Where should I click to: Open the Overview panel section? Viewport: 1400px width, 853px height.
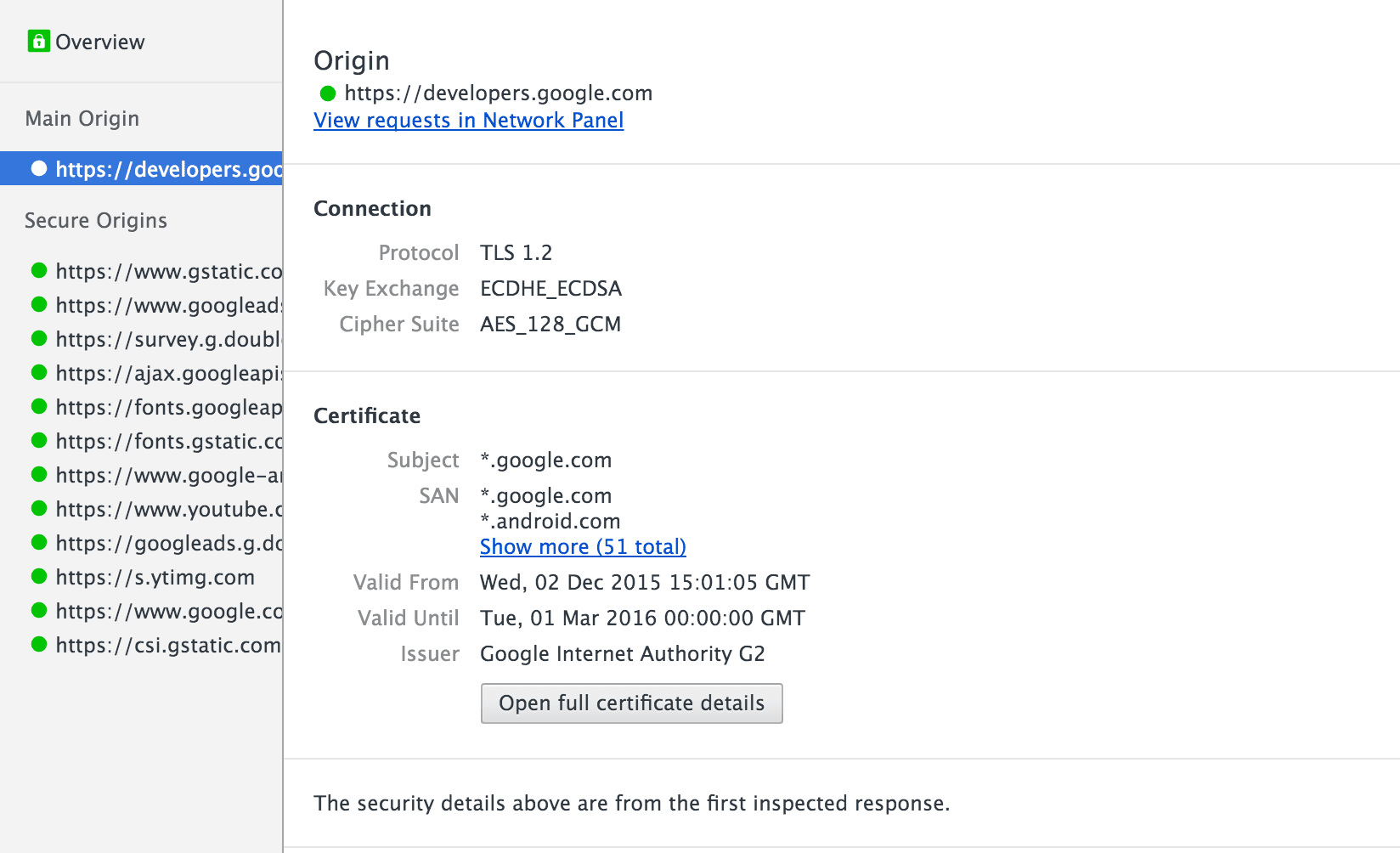click(100, 41)
